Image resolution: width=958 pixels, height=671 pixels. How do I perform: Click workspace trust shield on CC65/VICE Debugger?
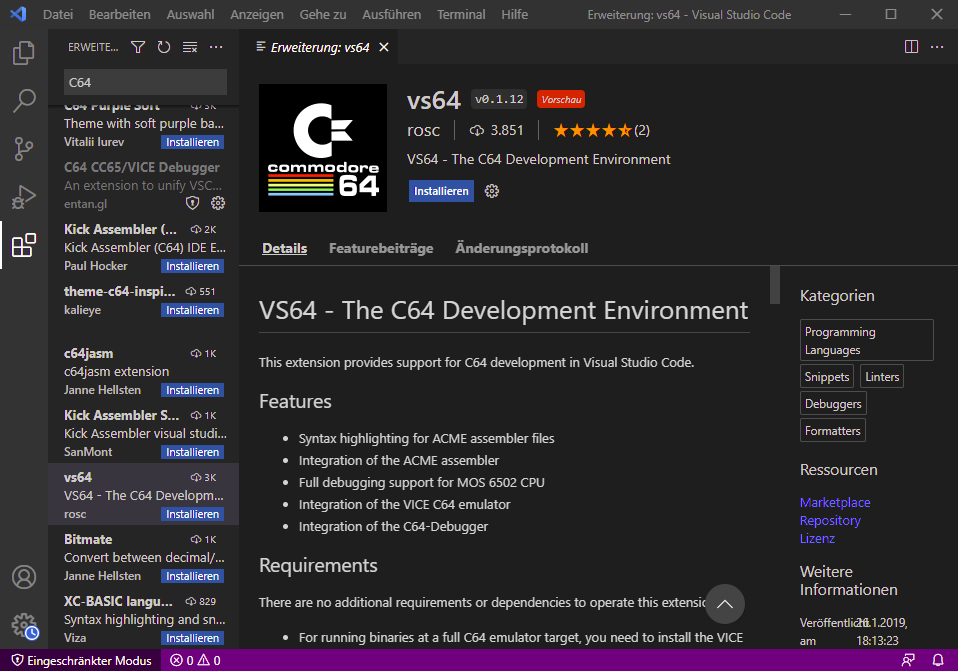pyautogui.click(x=192, y=203)
